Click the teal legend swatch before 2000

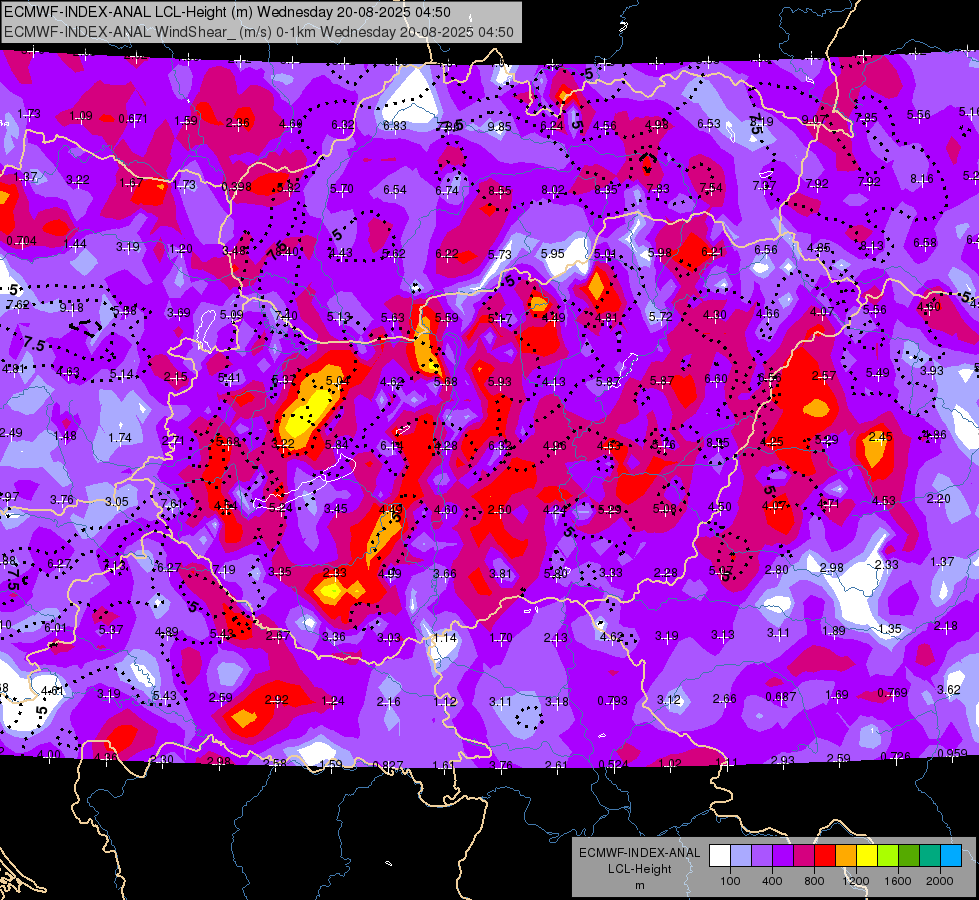point(930,856)
